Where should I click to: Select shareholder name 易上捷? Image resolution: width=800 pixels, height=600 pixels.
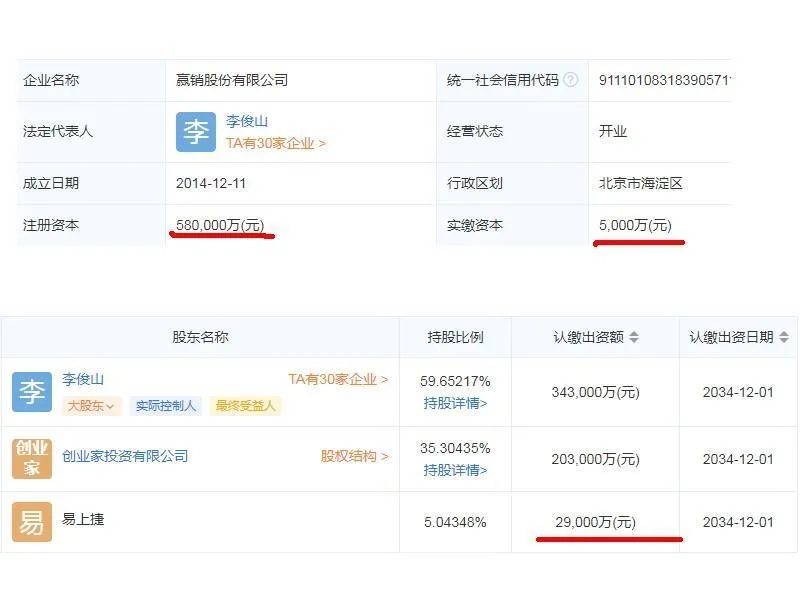point(83,519)
